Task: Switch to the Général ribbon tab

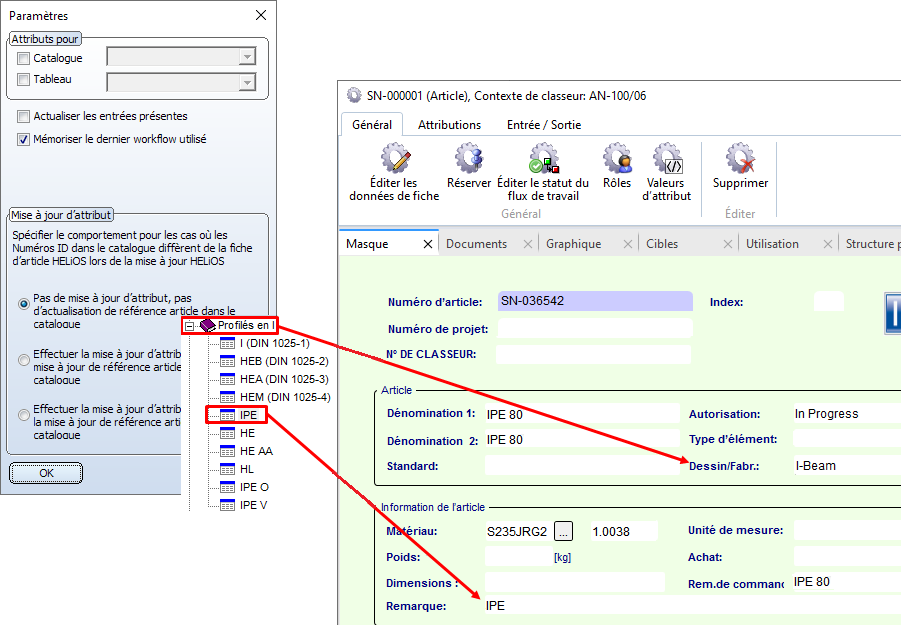Action: pos(372,125)
